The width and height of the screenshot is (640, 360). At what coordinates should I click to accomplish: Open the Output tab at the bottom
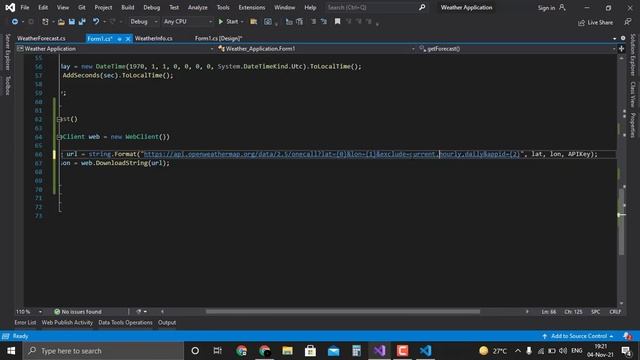coord(167,322)
